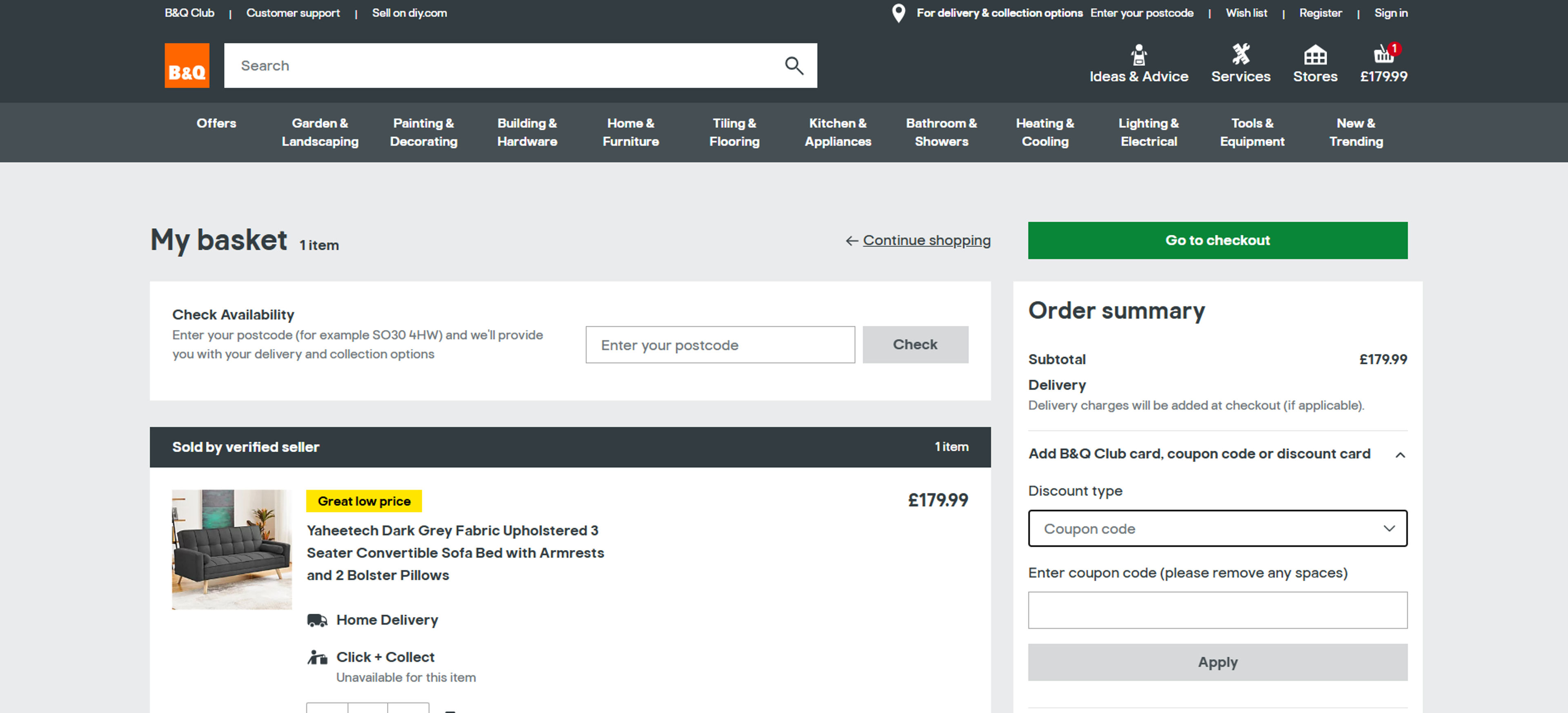Screen dimensions: 1568x713
Task: Open the Wish list link
Action: click(x=1246, y=13)
